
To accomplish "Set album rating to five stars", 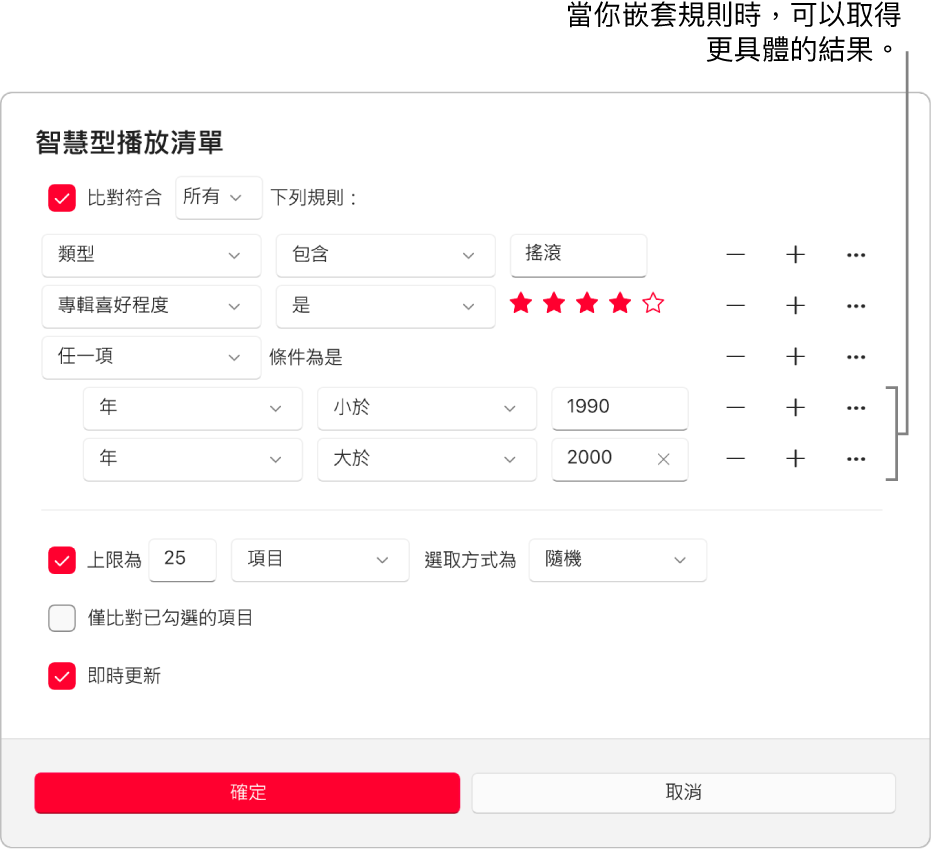I will (x=652, y=303).
